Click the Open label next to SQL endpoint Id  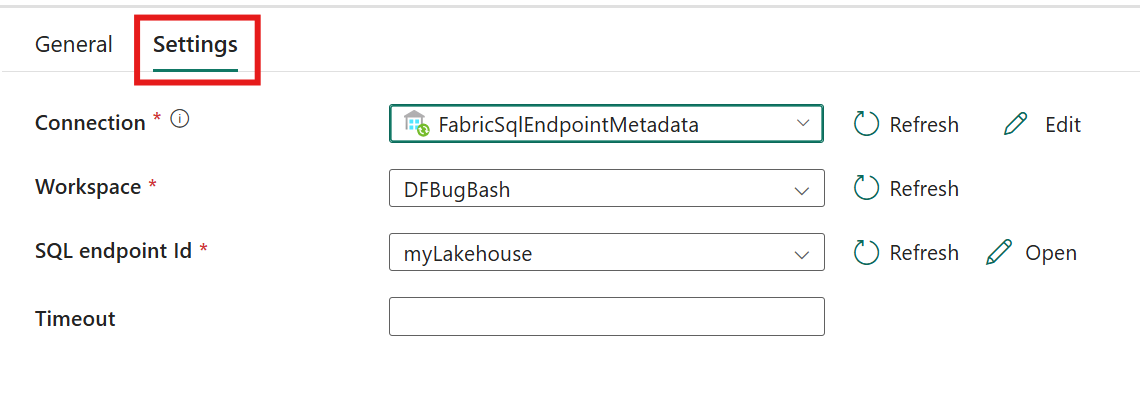pyautogui.click(x=1051, y=253)
